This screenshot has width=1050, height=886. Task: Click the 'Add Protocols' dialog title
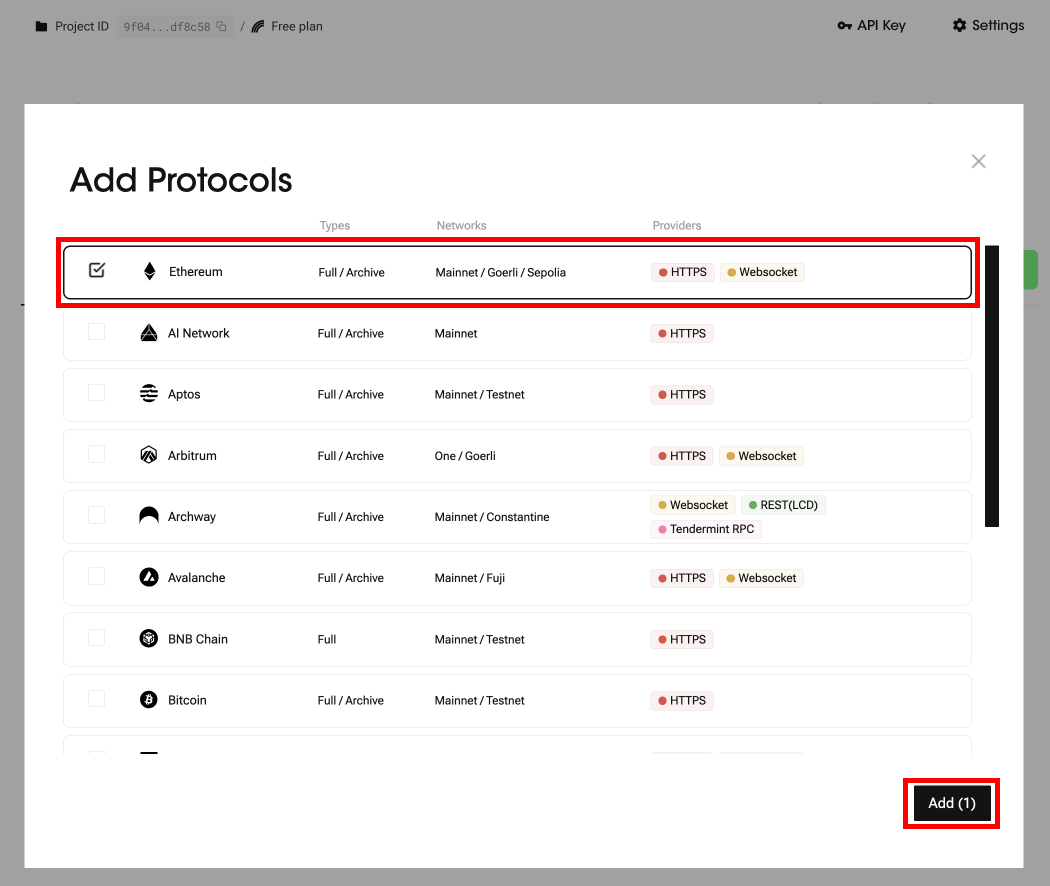click(x=181, y=179)
